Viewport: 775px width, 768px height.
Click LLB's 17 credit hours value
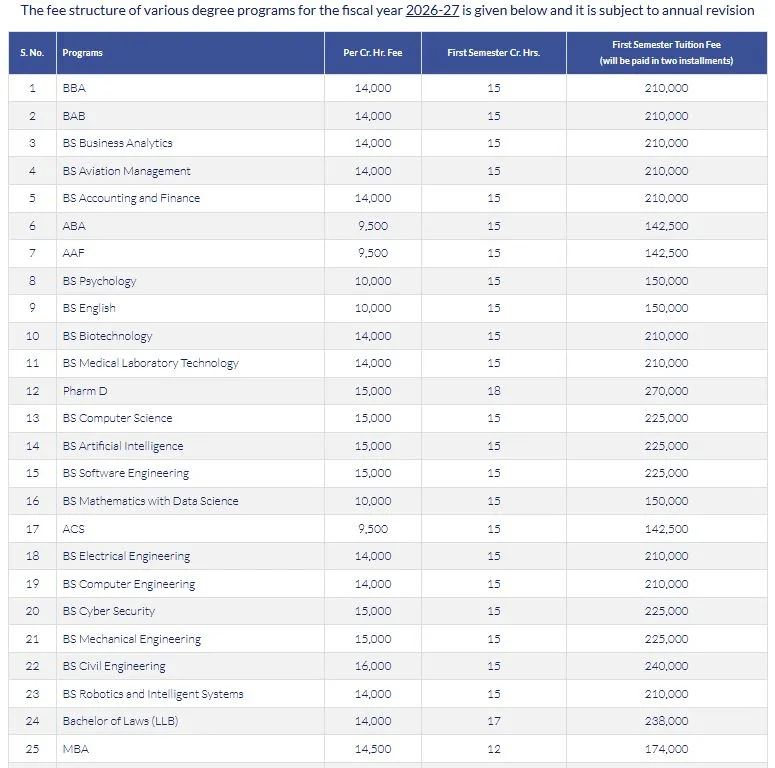(494, 721)
